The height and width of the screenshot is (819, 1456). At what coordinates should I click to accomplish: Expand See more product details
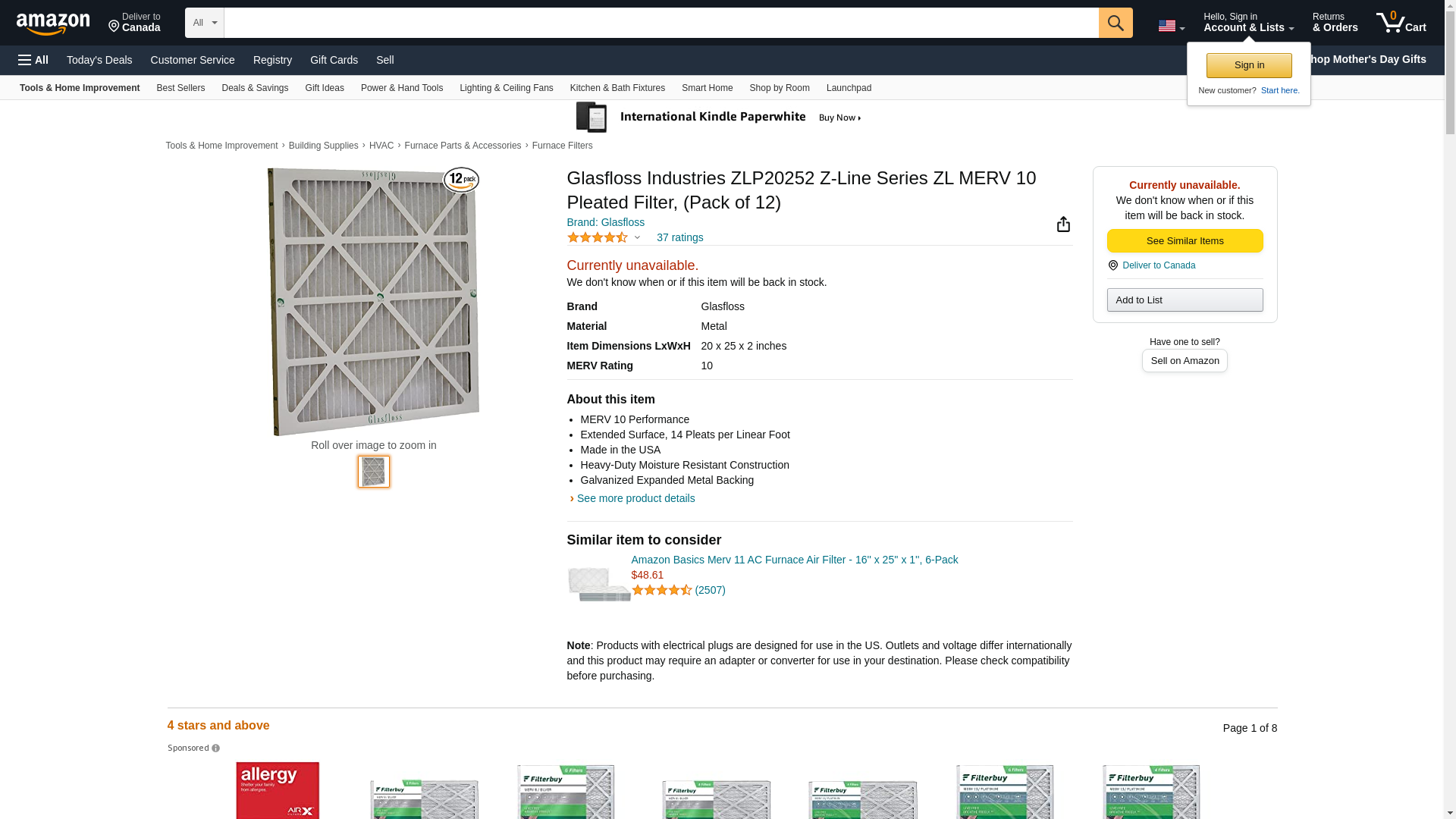(635, 498)
